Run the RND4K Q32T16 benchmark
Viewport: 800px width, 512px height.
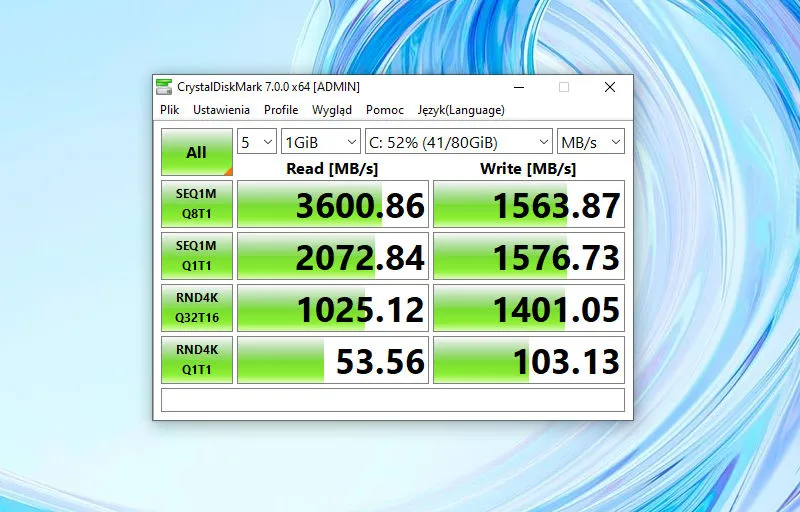[x=197, y=308]
